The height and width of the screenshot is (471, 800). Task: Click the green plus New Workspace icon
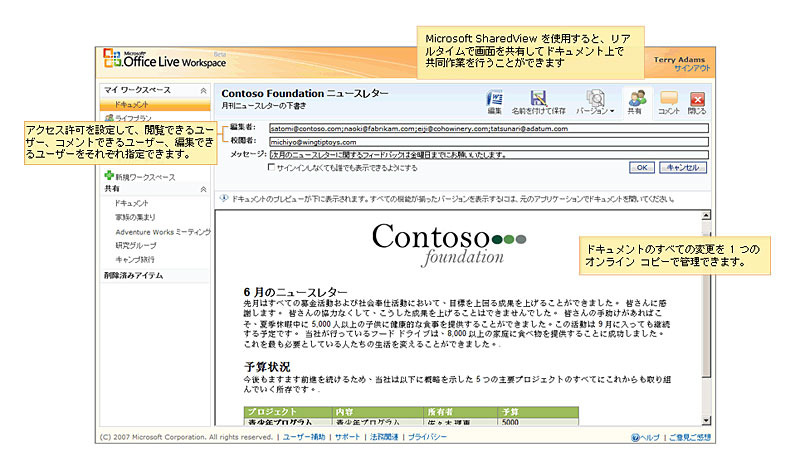[x=109, y=176]
